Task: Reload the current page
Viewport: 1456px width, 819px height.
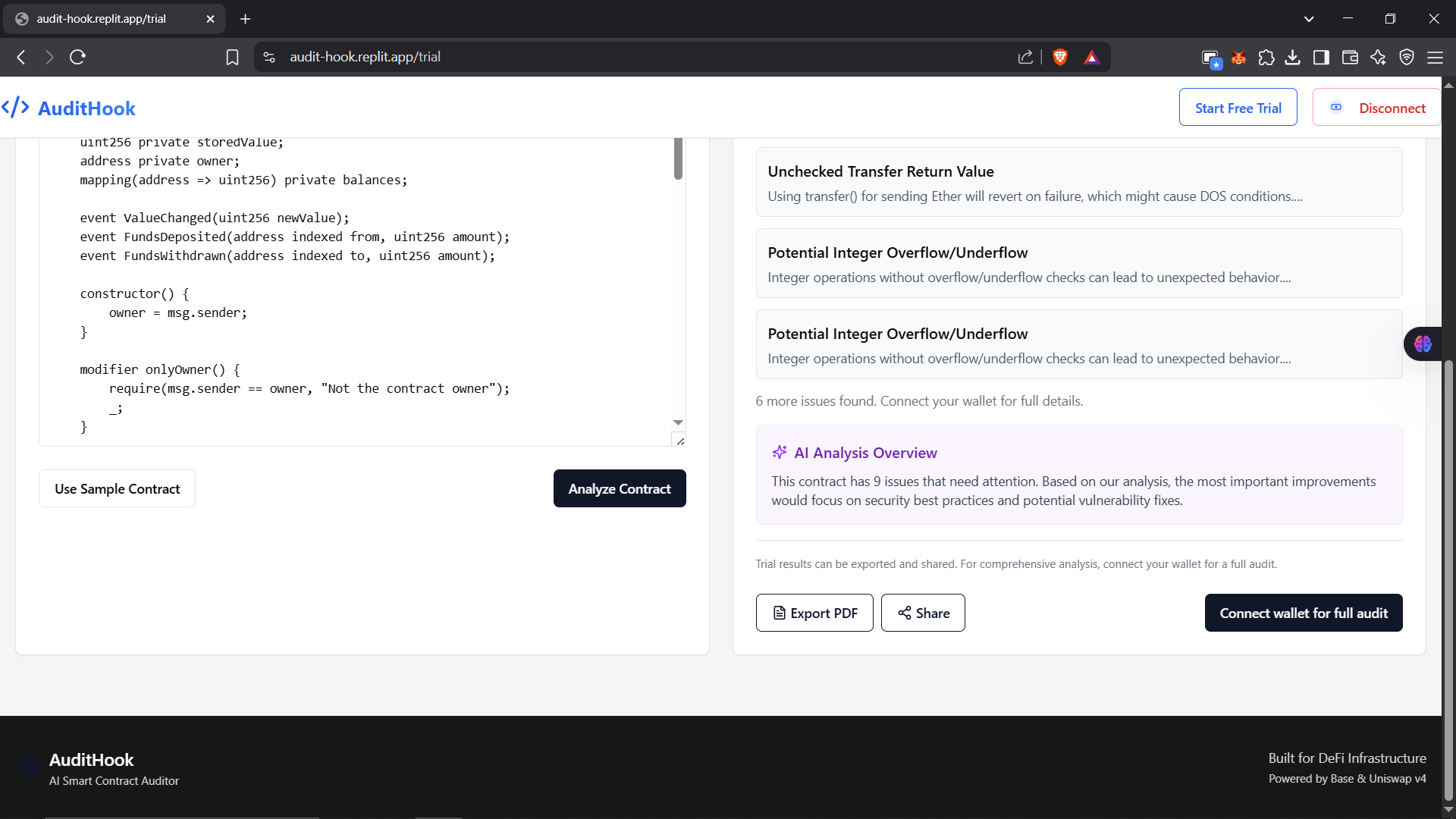Action: 77,57
